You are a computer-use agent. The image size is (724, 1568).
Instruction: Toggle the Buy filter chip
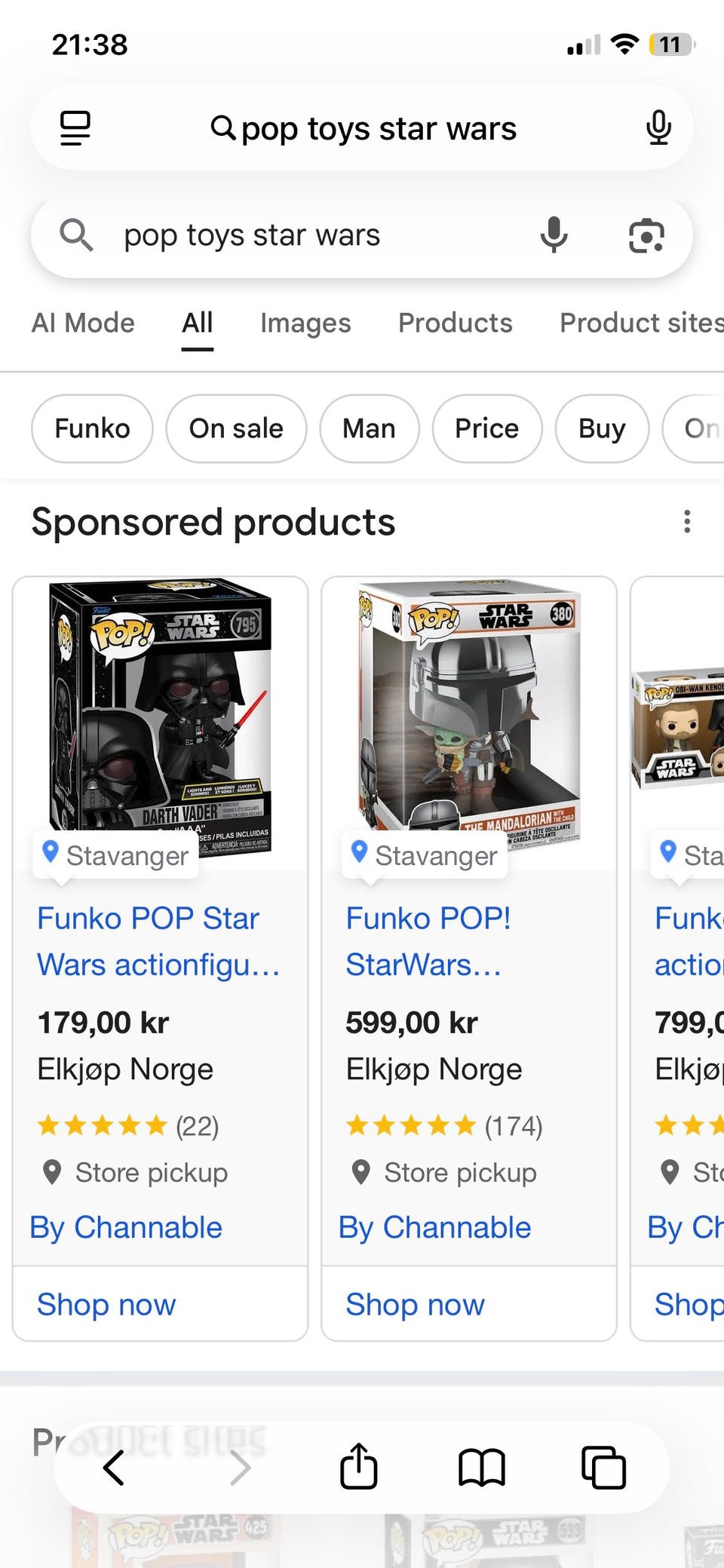click(x=602, y=428)
